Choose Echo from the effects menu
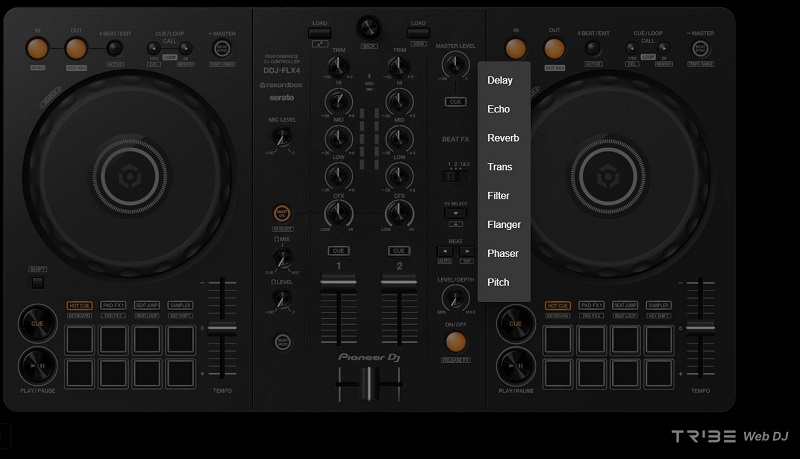 504,109
